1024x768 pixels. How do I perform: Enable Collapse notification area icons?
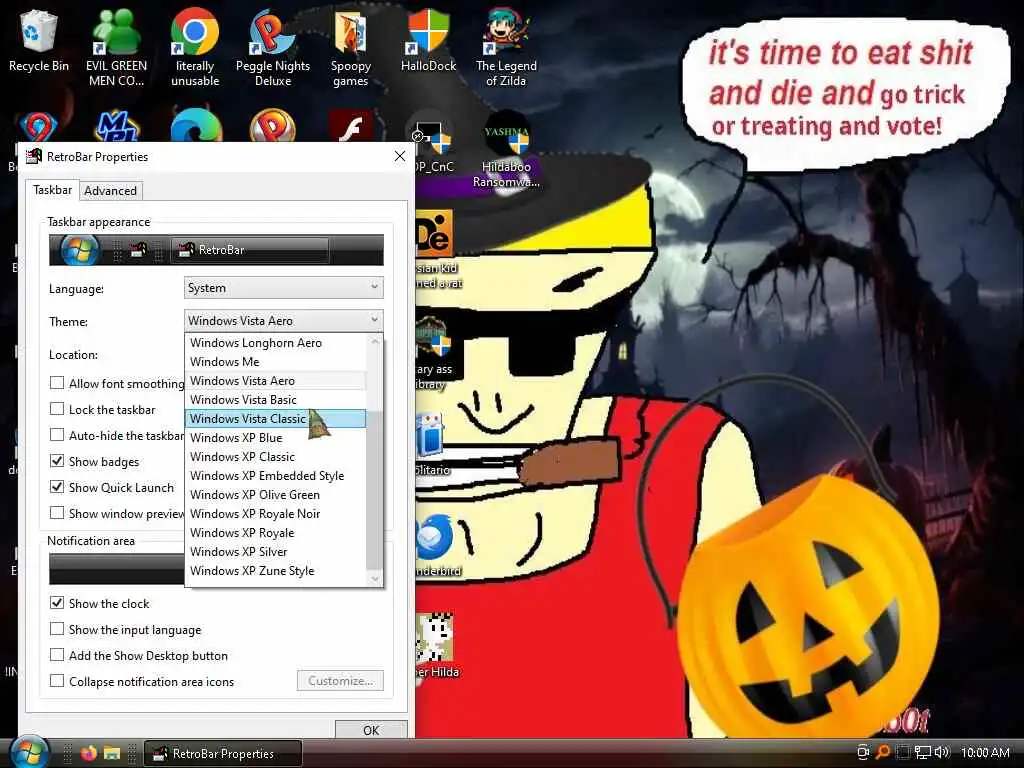(57, 681)
